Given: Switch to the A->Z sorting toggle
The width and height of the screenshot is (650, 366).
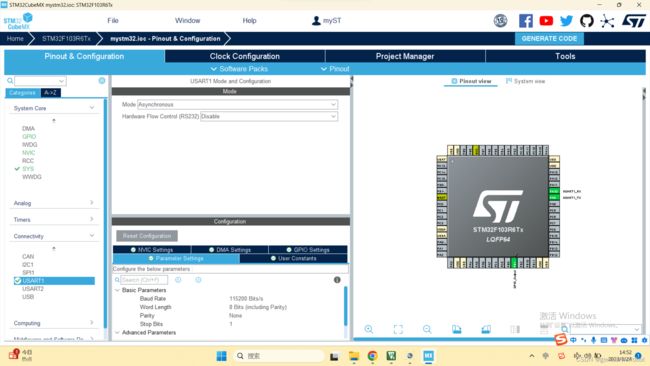Looking at the screenshot, I should 51,92.
